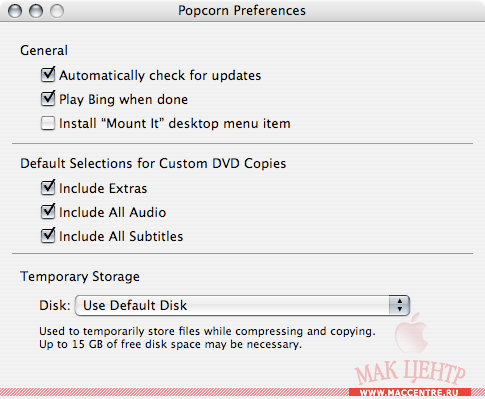
Task: Click the grayed-out zoom window button
Action: [57, 11]
